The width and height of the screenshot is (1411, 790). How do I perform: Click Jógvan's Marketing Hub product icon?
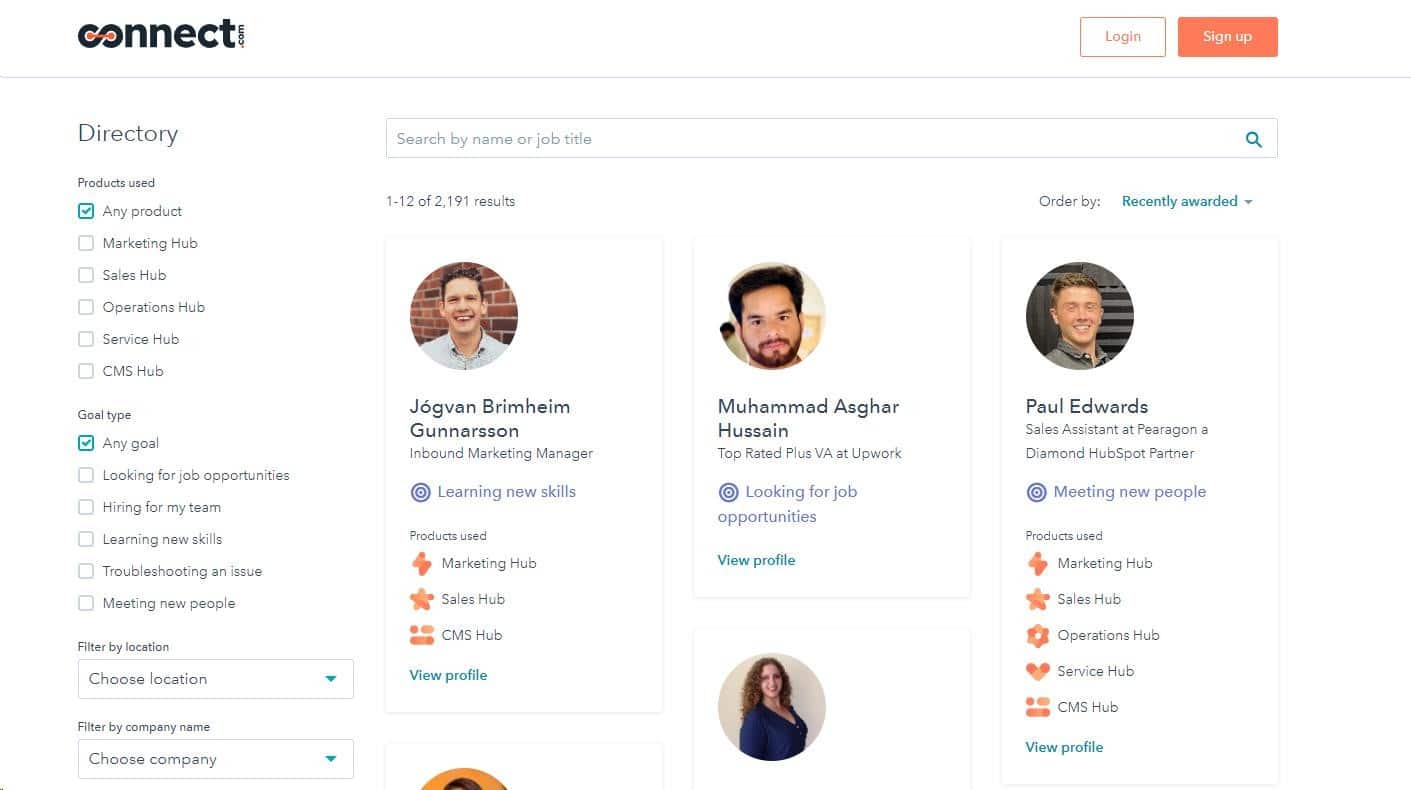point(421,563)
